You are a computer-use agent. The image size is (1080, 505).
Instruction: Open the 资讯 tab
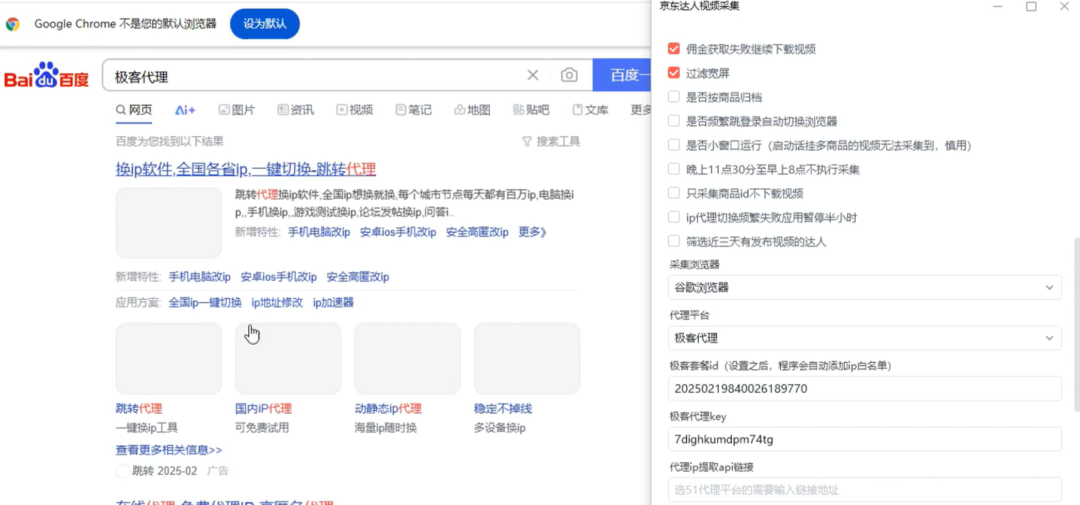point(295,110)
